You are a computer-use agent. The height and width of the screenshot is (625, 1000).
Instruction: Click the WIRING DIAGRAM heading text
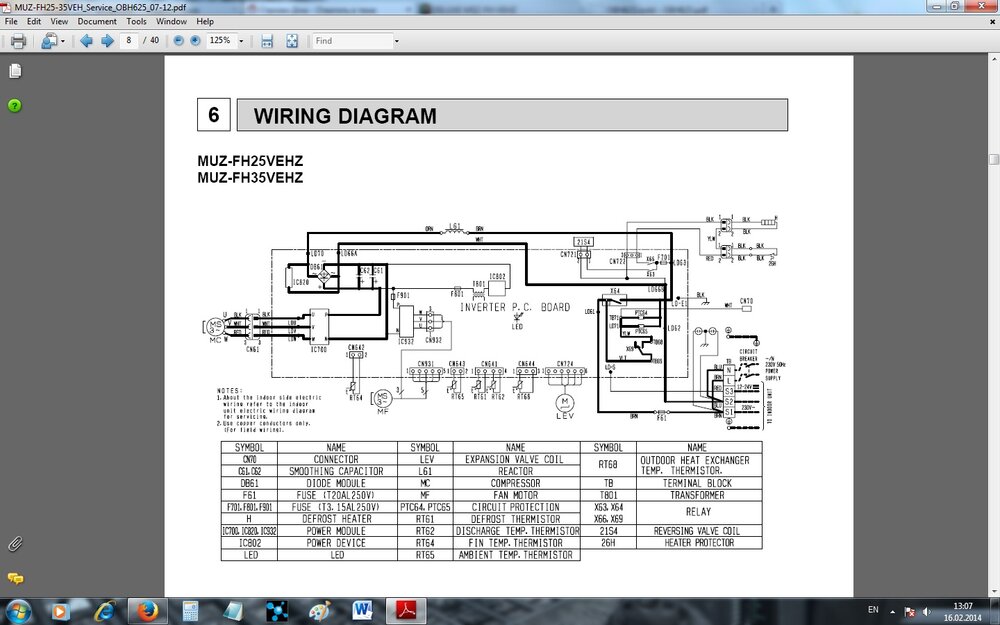(345, 116)
